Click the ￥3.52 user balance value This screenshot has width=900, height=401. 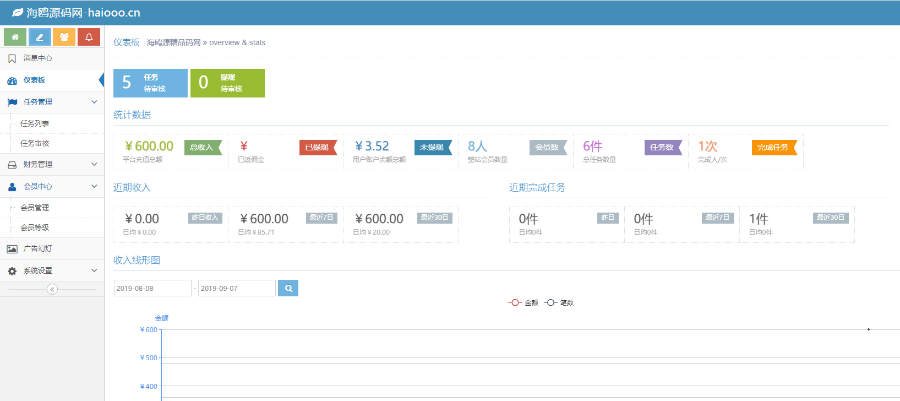(x=371, y=146)
